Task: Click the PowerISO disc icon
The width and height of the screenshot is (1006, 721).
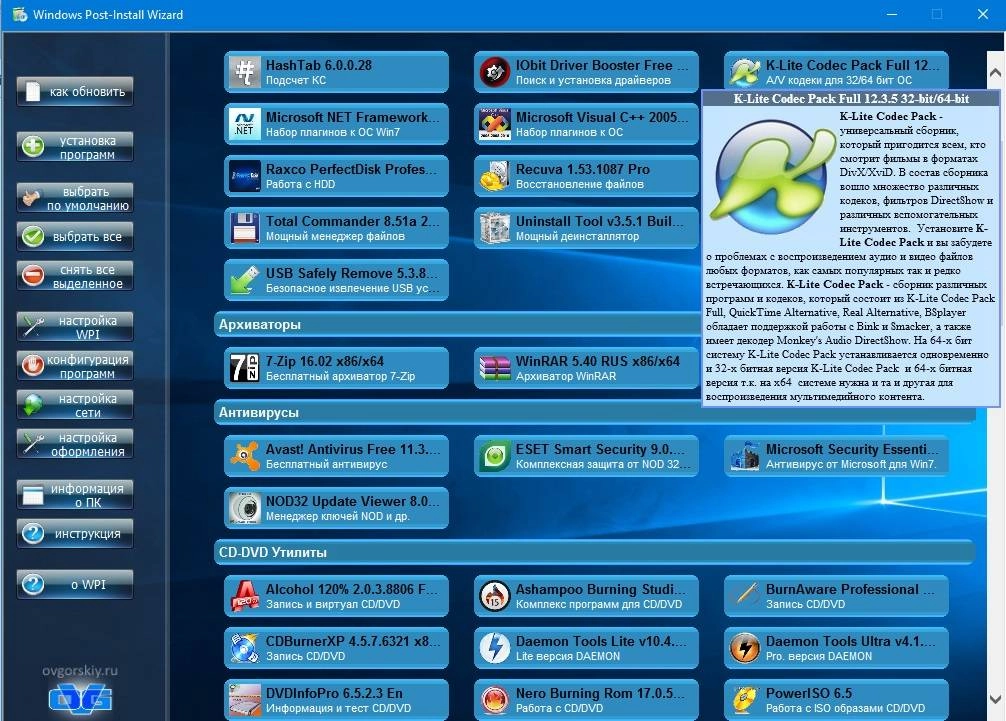Action: (745, 699)
